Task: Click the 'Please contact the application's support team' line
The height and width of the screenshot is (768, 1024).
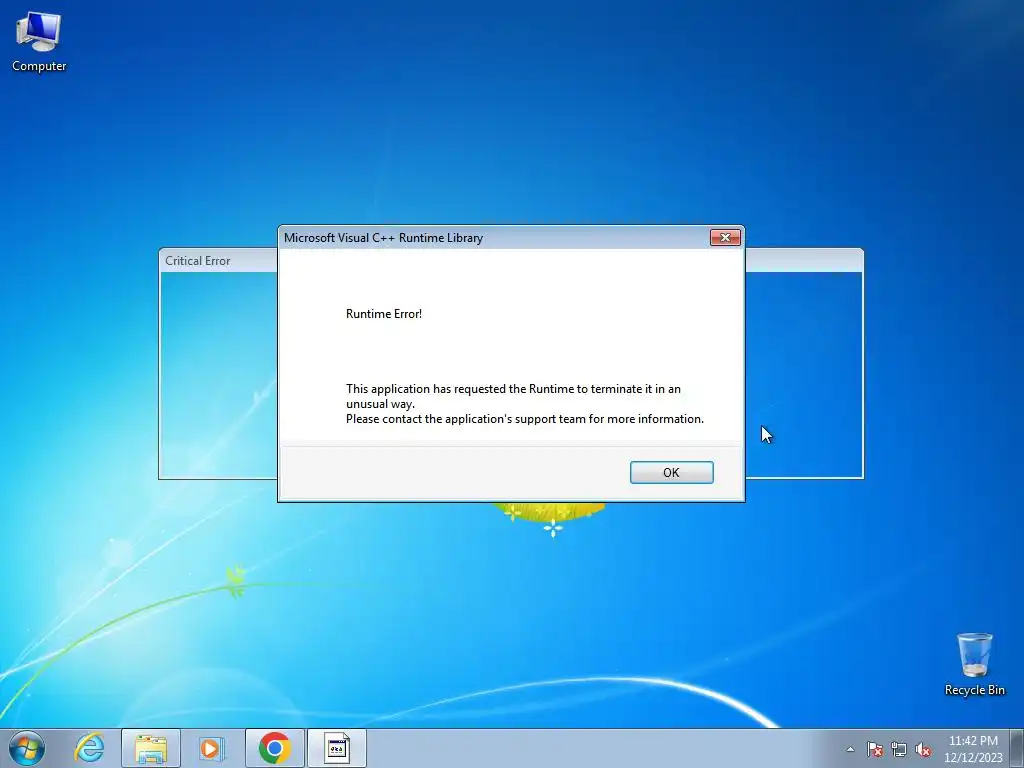Action: coord(525,419)
